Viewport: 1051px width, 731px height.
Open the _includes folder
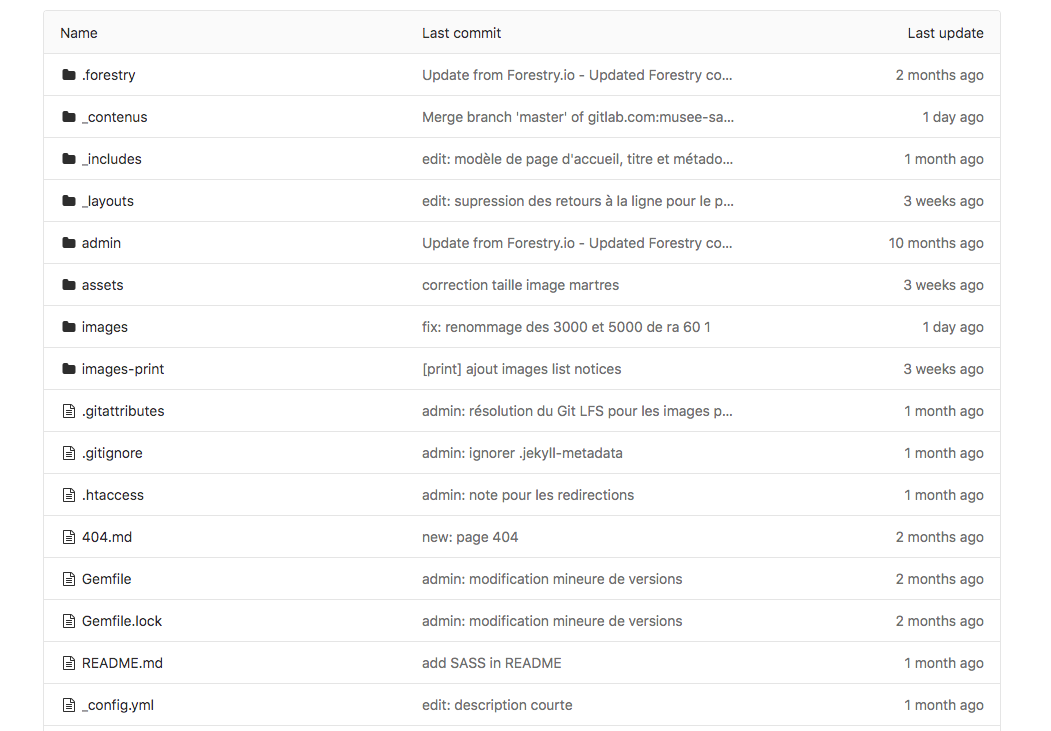click(x=111, y=159)
